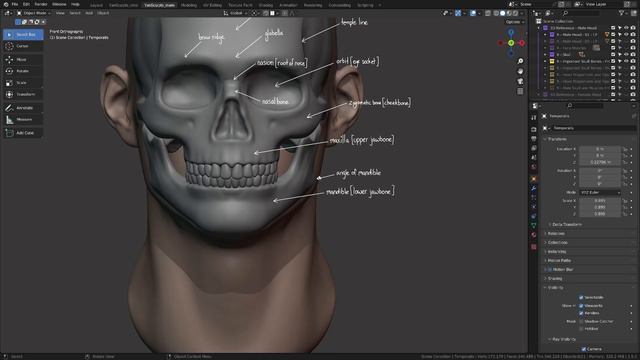Toggle Show In Viewports checkbox
The image size is (640, 360).
[x=581, y=306]
